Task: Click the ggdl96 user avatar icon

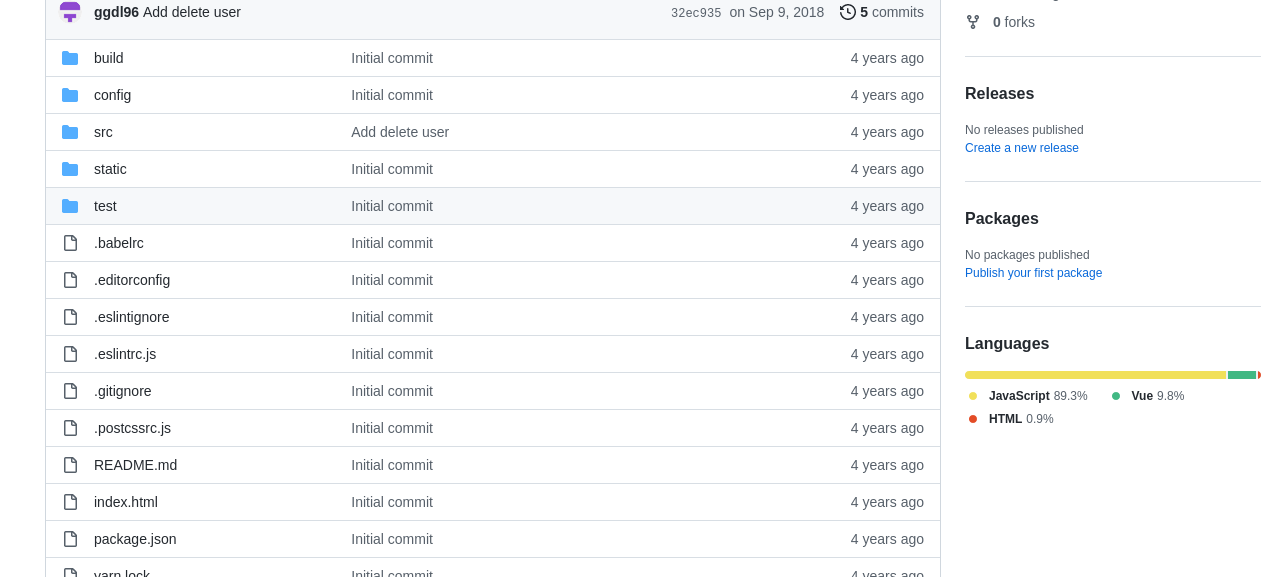Action: point(70,12)
